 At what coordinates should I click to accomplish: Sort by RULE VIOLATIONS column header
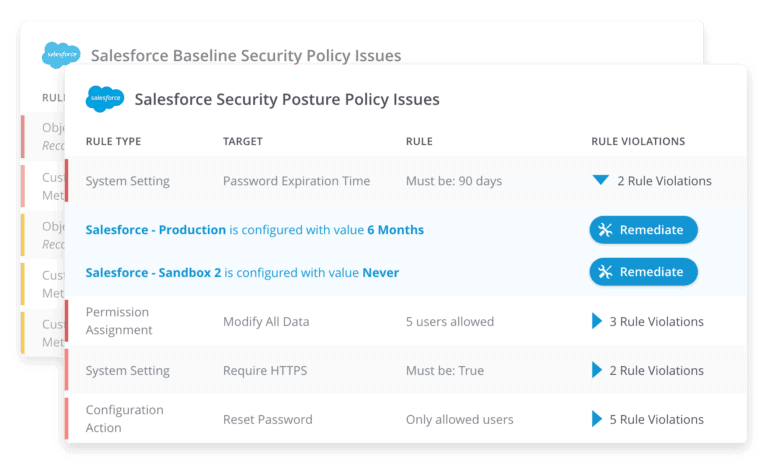coord(638,142)
